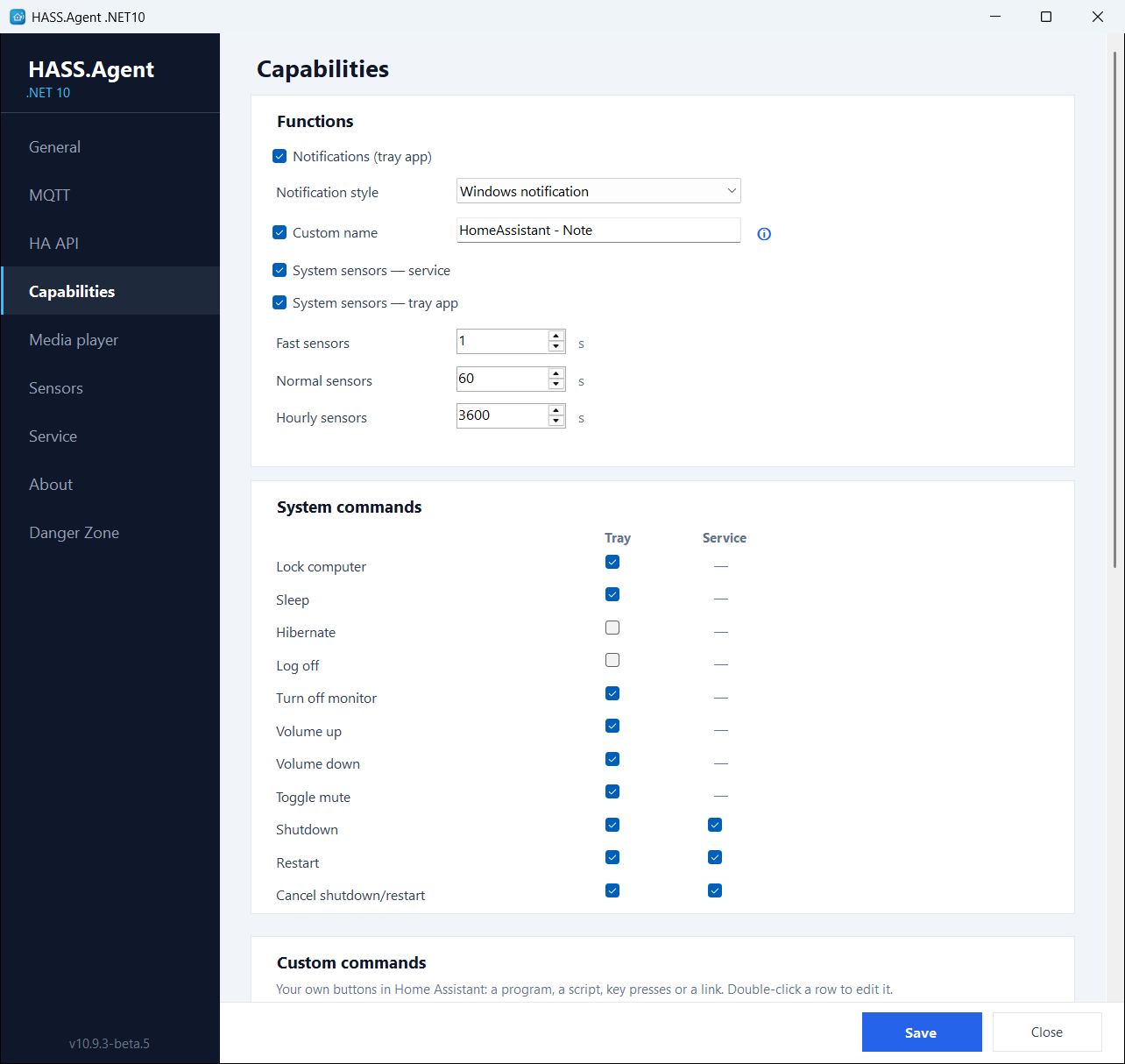Click the HASS.Agent app icon in title bar
1125x1064 pixels.
17,17
